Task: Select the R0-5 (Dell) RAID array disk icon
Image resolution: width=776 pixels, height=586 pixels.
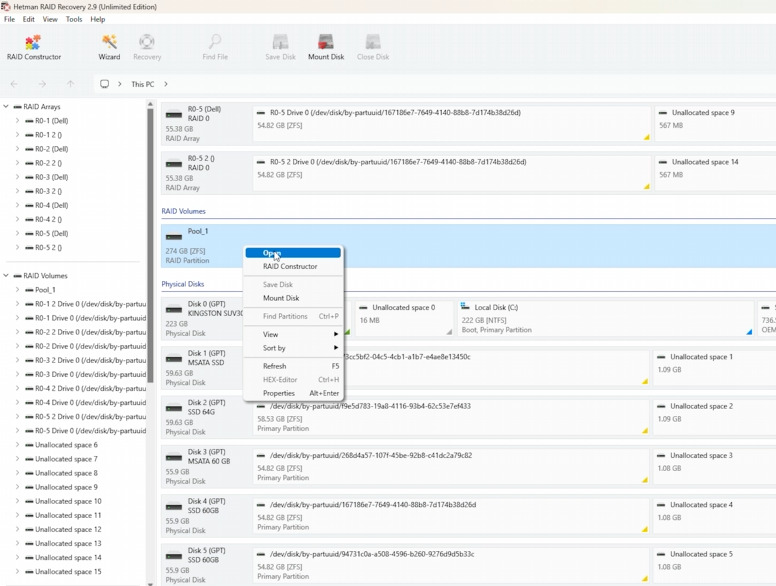Action: pyautogui.click(x=174, y=114)
